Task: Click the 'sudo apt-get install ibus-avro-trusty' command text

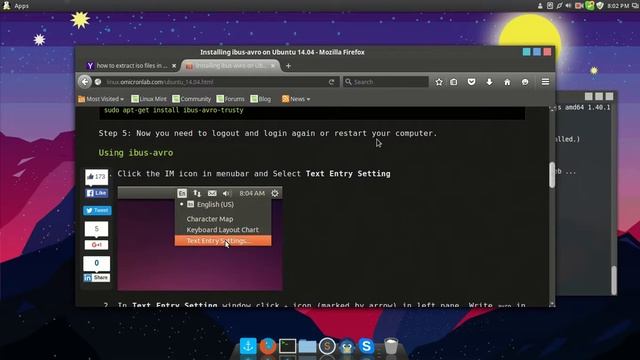Action: pos(173,110)
